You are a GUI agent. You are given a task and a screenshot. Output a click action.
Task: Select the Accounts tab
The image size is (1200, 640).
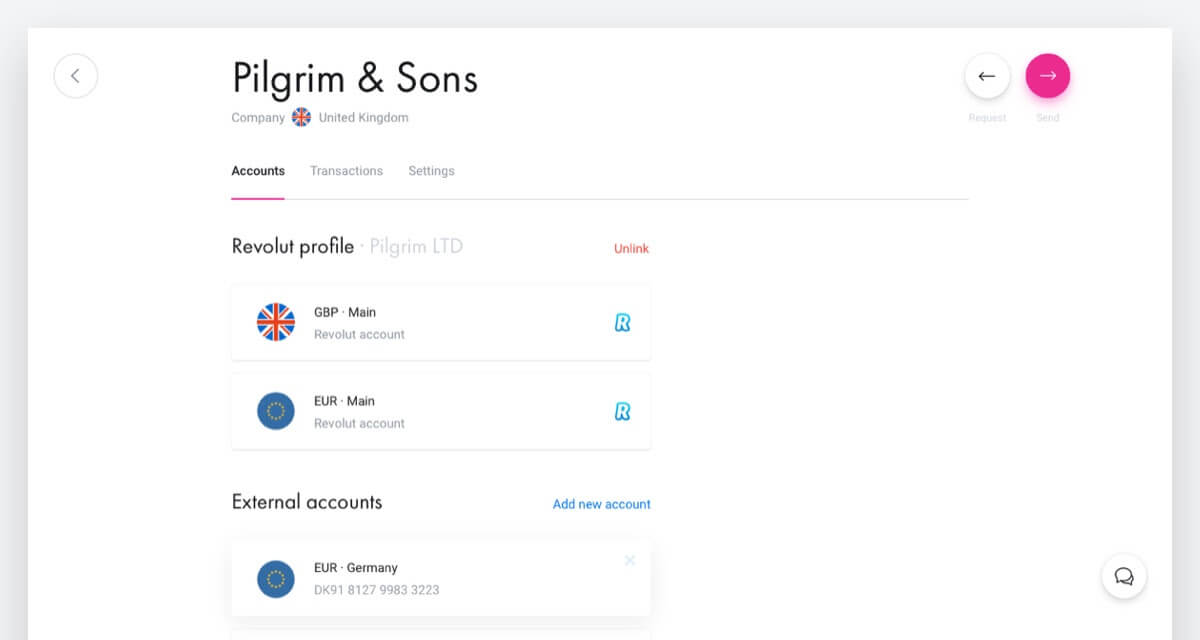tap(258, 171)
